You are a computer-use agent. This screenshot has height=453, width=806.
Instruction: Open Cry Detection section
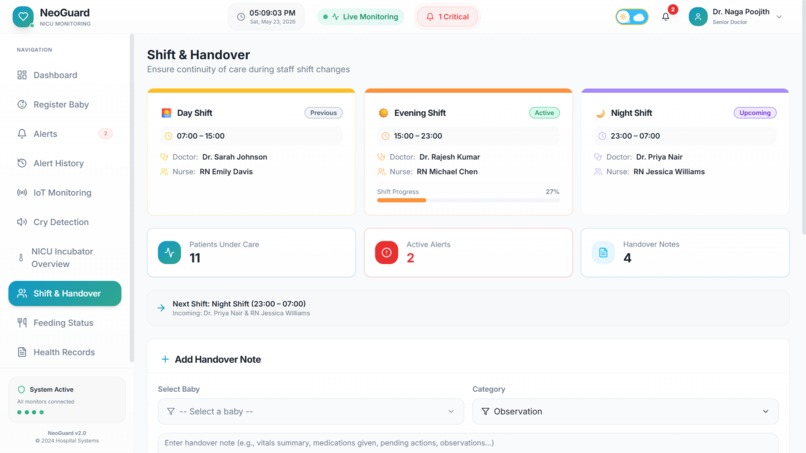(x=65, y=222)
